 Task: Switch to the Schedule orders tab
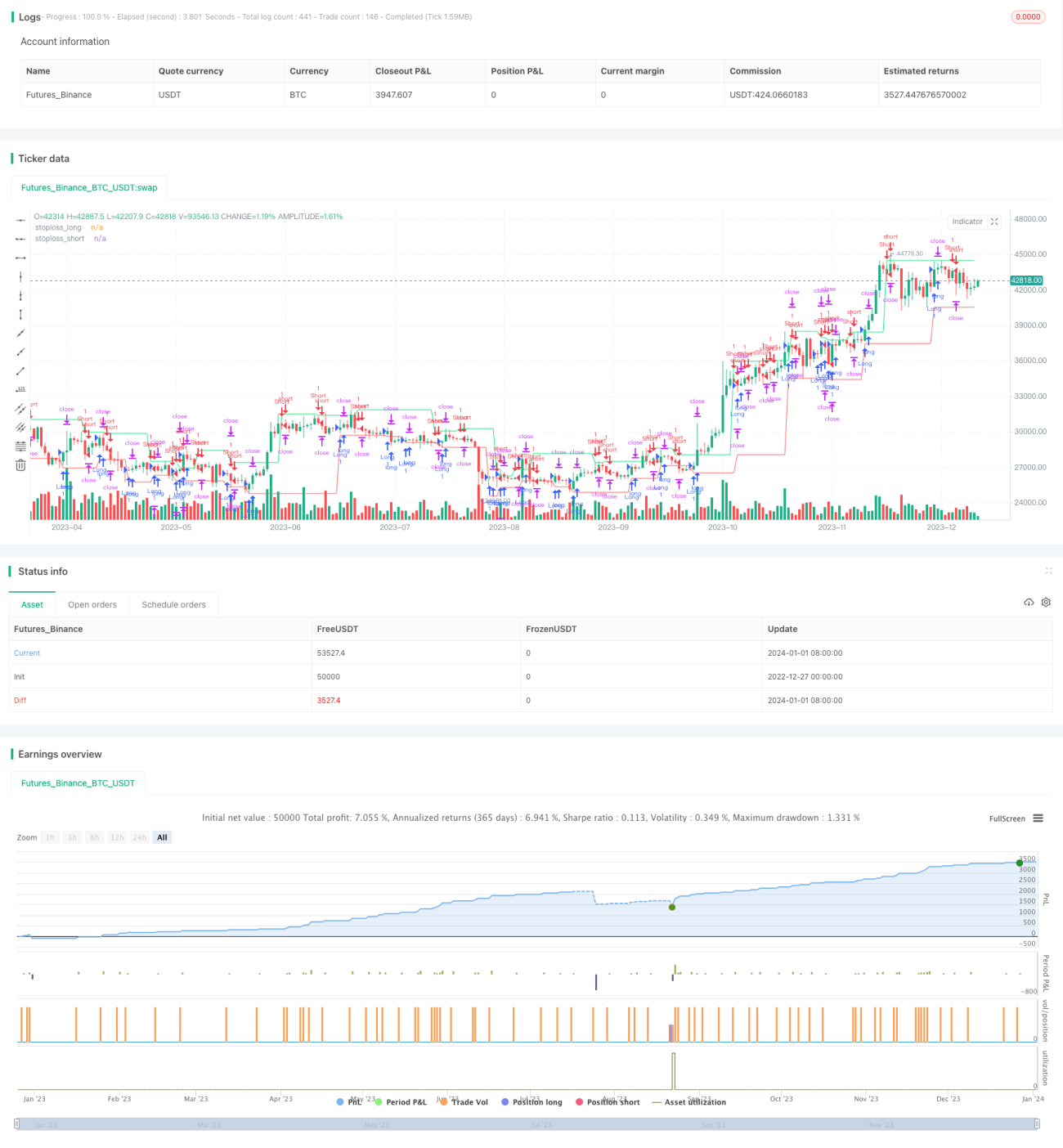(x=173, y=605)
